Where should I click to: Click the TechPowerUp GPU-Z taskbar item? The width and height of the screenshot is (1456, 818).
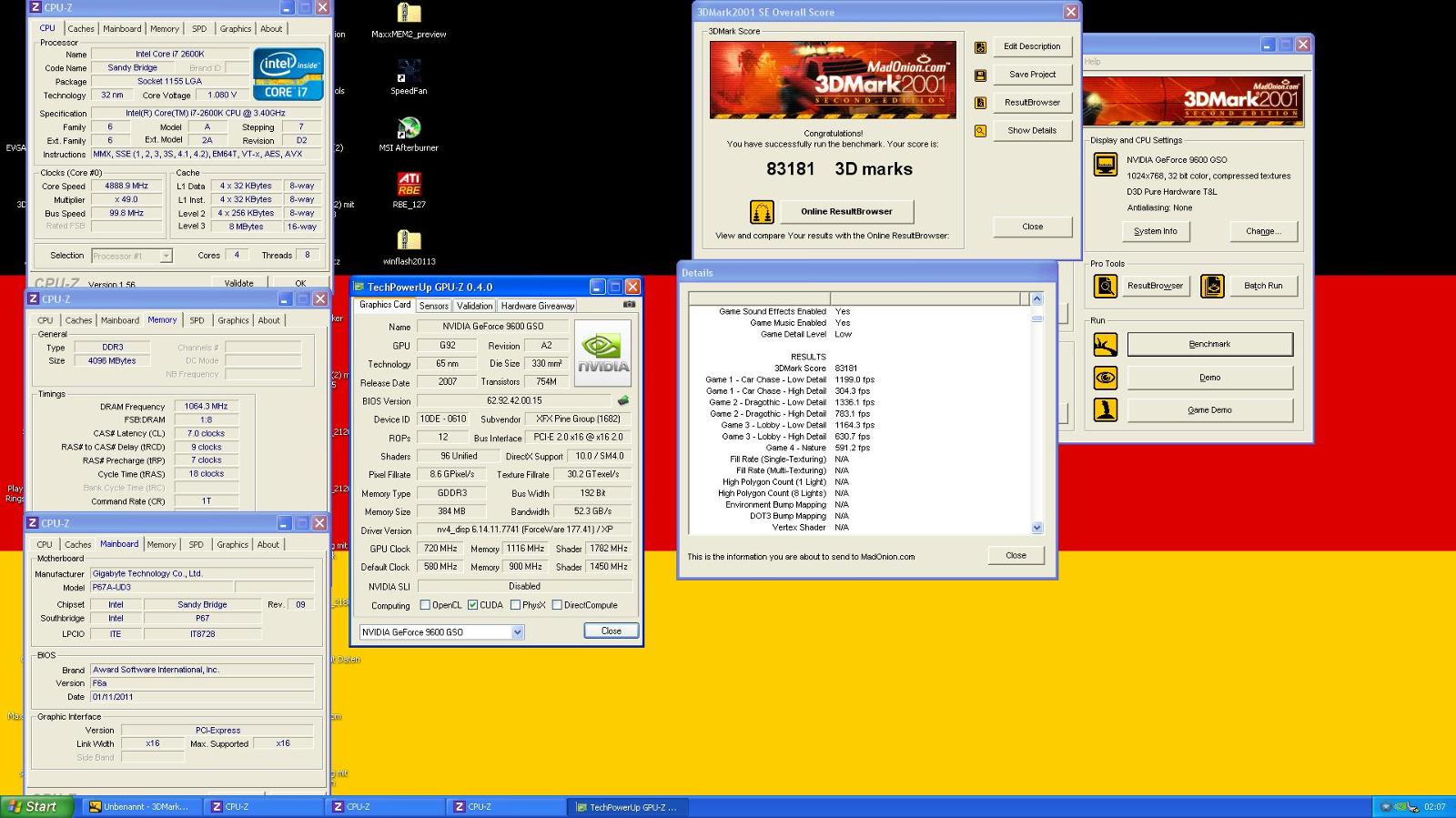629,807
